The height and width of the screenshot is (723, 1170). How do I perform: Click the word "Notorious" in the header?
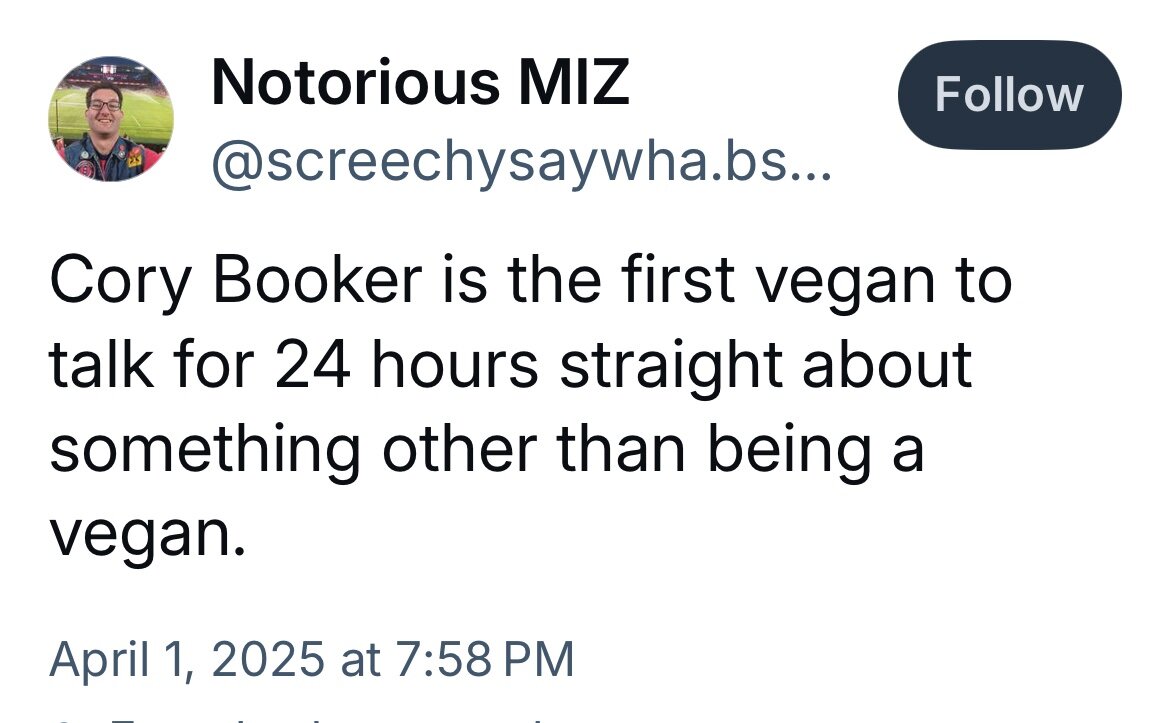click(x=355, y=83)
